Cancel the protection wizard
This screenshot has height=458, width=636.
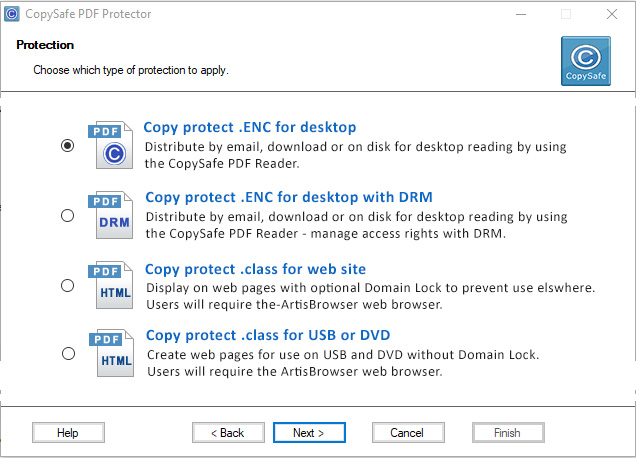pos(408,433)
